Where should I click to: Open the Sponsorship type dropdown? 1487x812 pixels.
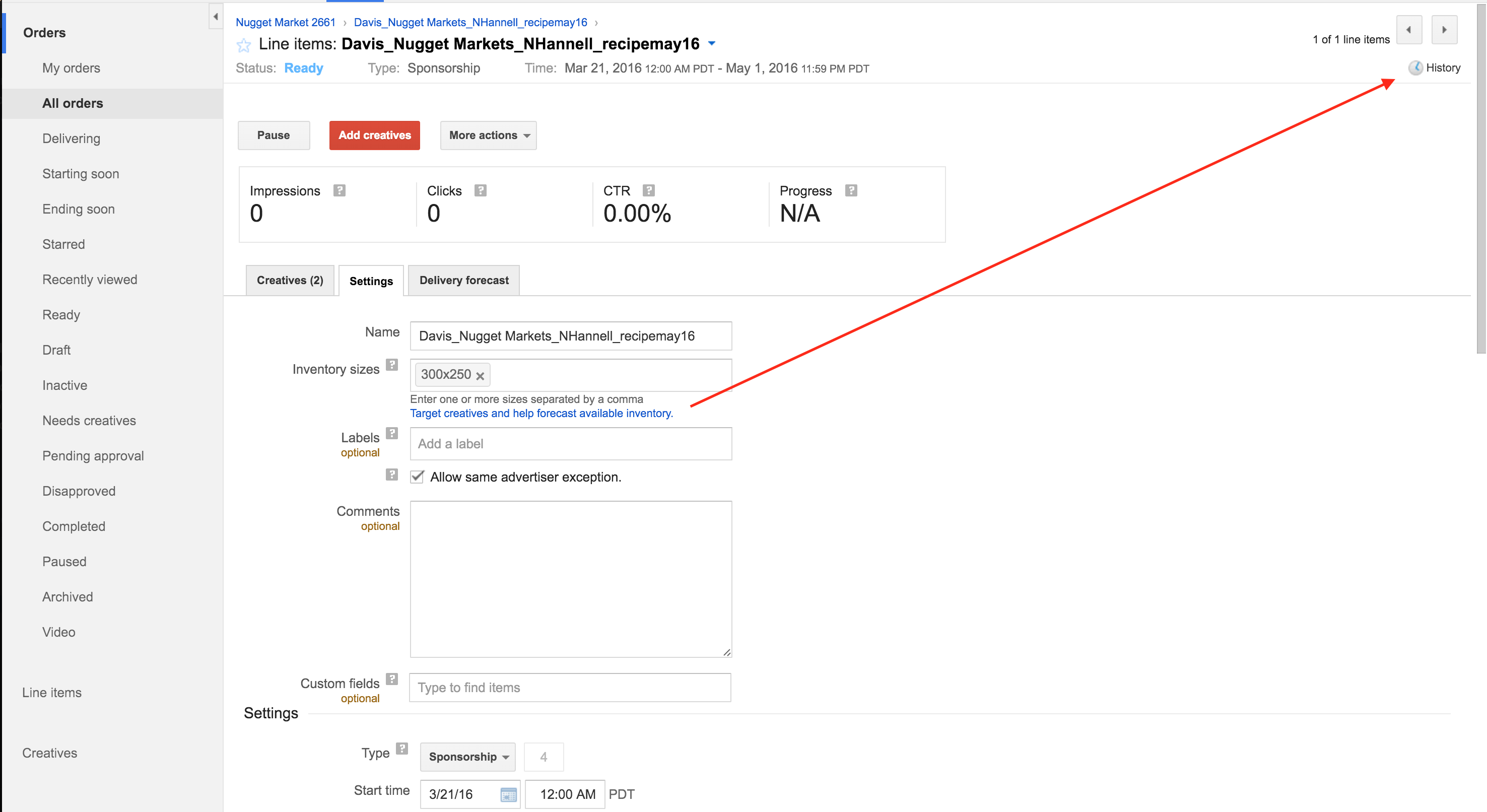tap(467, 757)
